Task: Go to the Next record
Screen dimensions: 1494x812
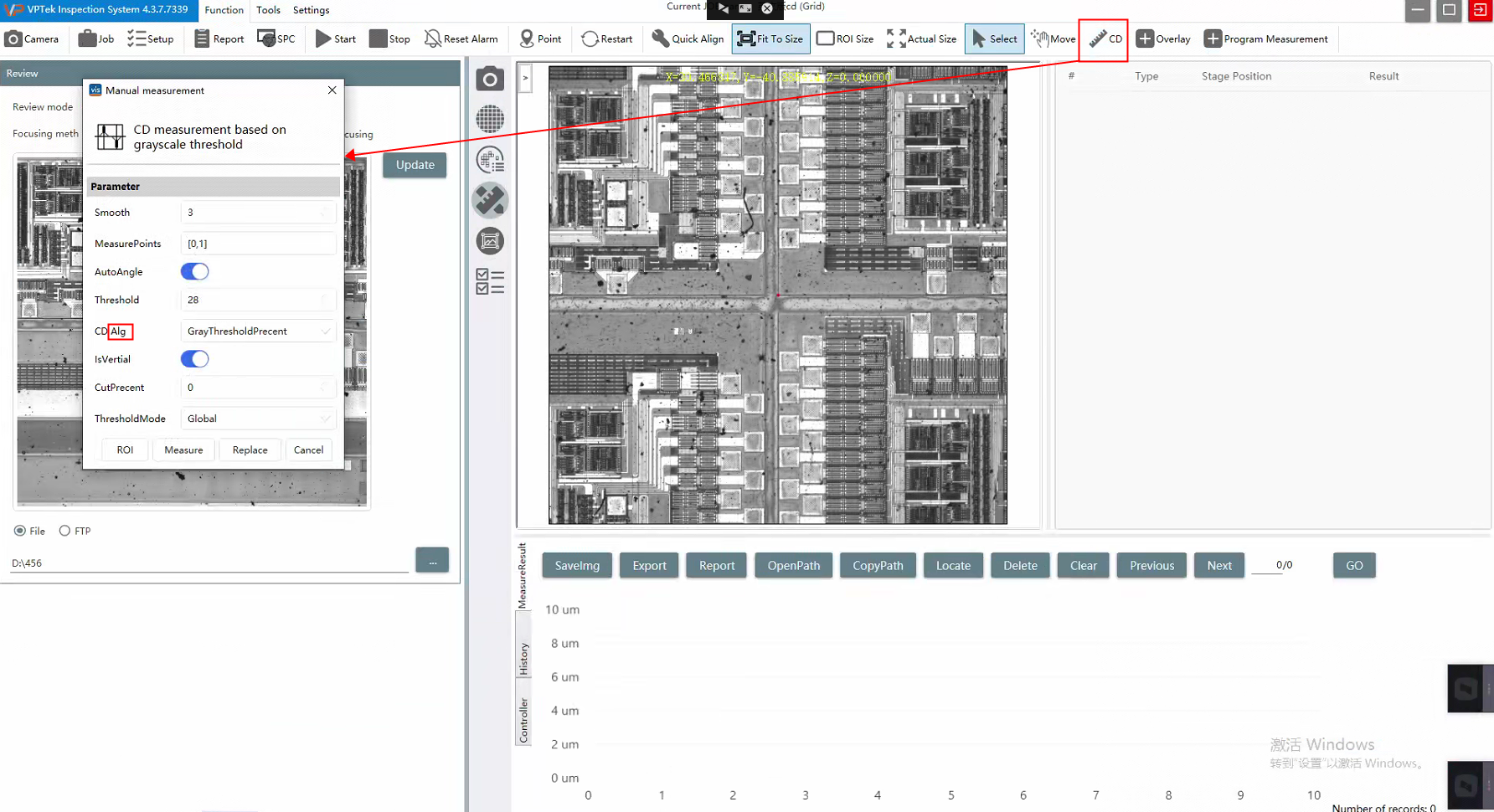Action: [x=1219, y=566]
